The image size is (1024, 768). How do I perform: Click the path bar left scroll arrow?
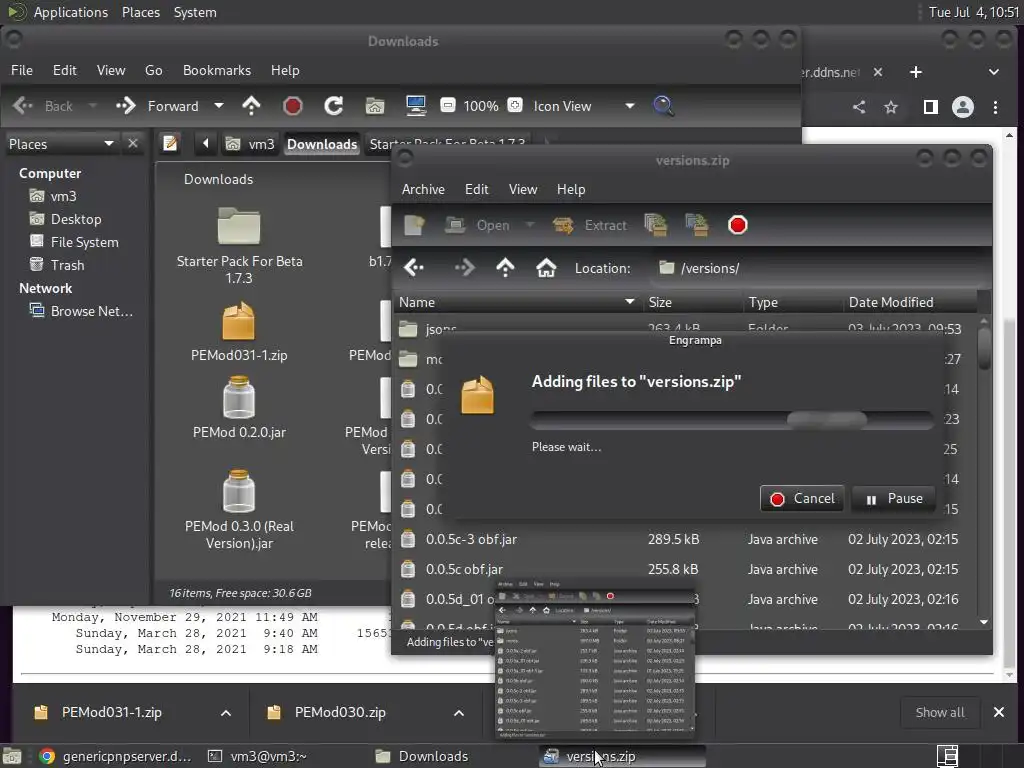206,144
